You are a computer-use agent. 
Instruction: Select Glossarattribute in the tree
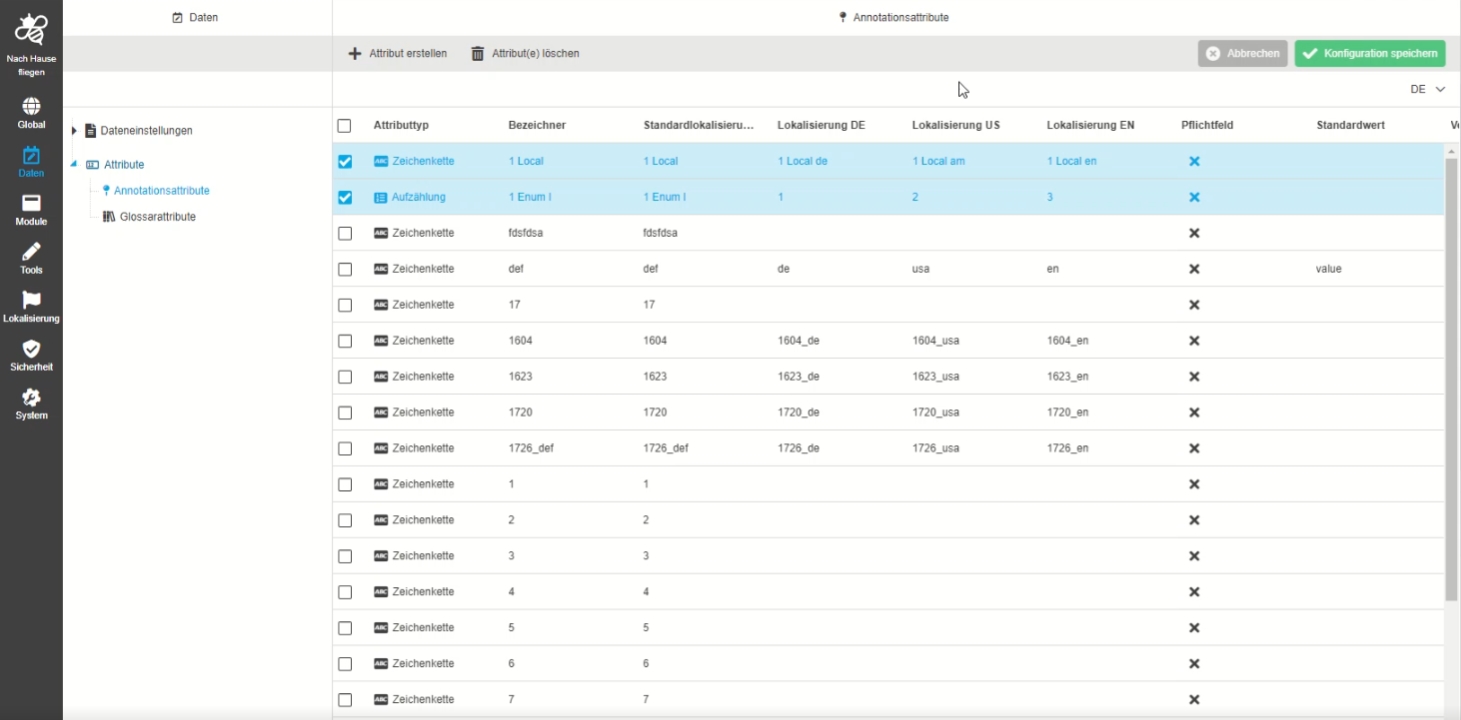pyautogui.click(x=157, y=217)
